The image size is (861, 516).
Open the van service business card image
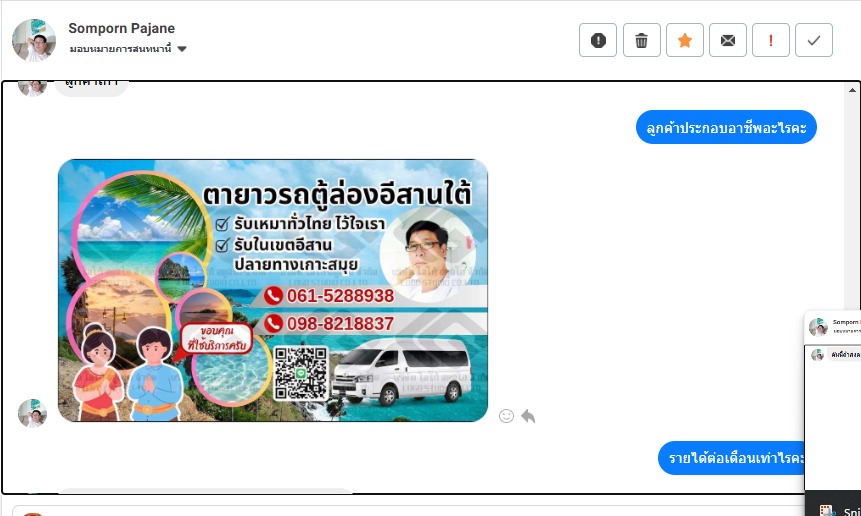coord(273,290)
